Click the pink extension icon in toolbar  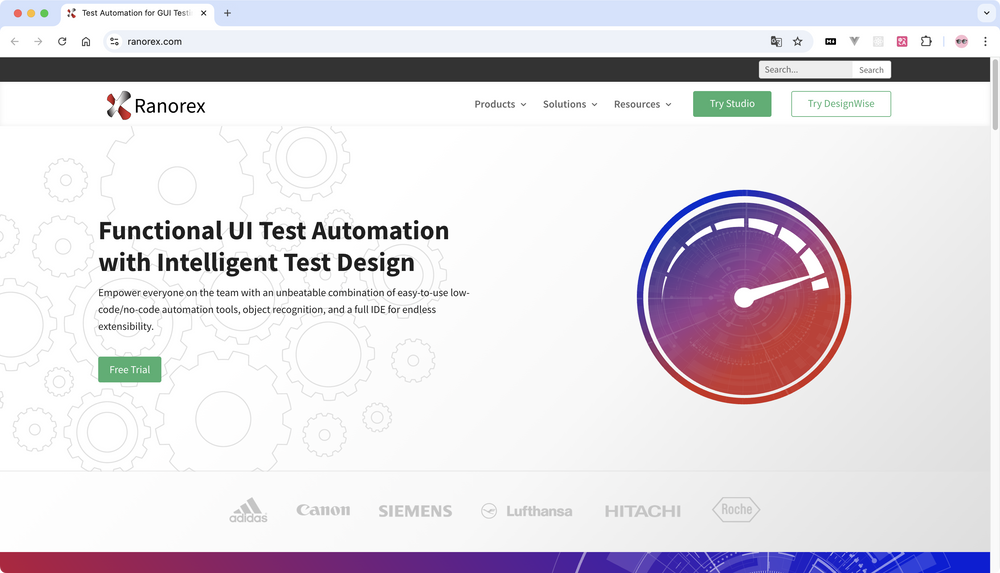(x=902, y=41)
